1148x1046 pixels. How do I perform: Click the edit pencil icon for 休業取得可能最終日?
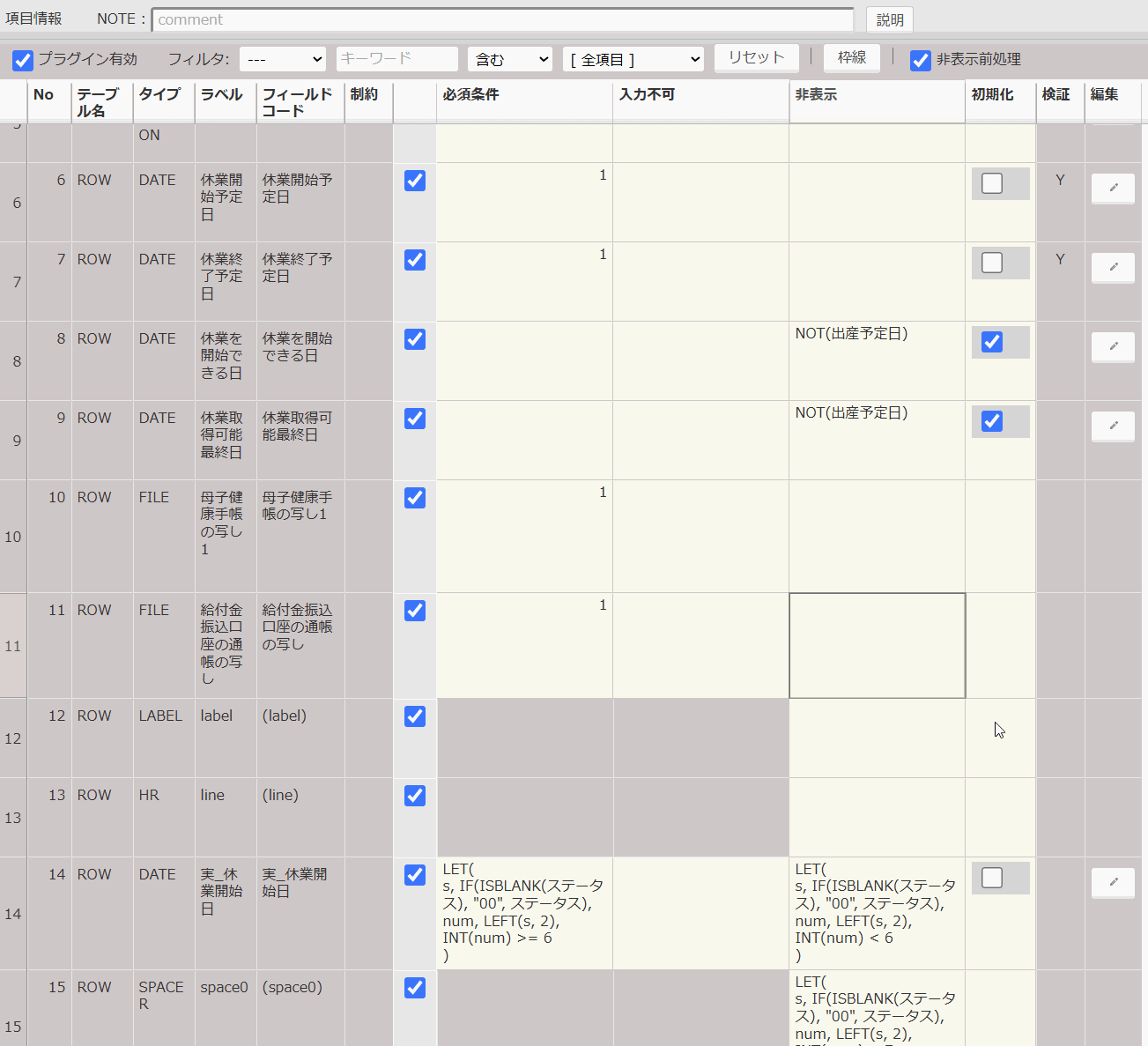click(x=1113, y=426)
